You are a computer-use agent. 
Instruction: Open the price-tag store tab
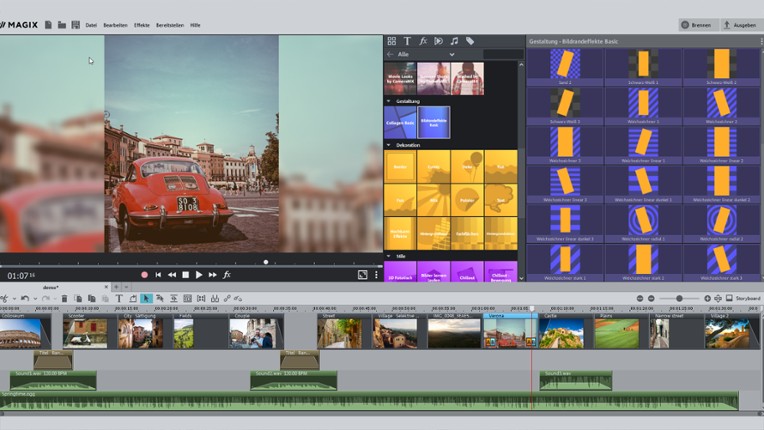coord(470,41)
